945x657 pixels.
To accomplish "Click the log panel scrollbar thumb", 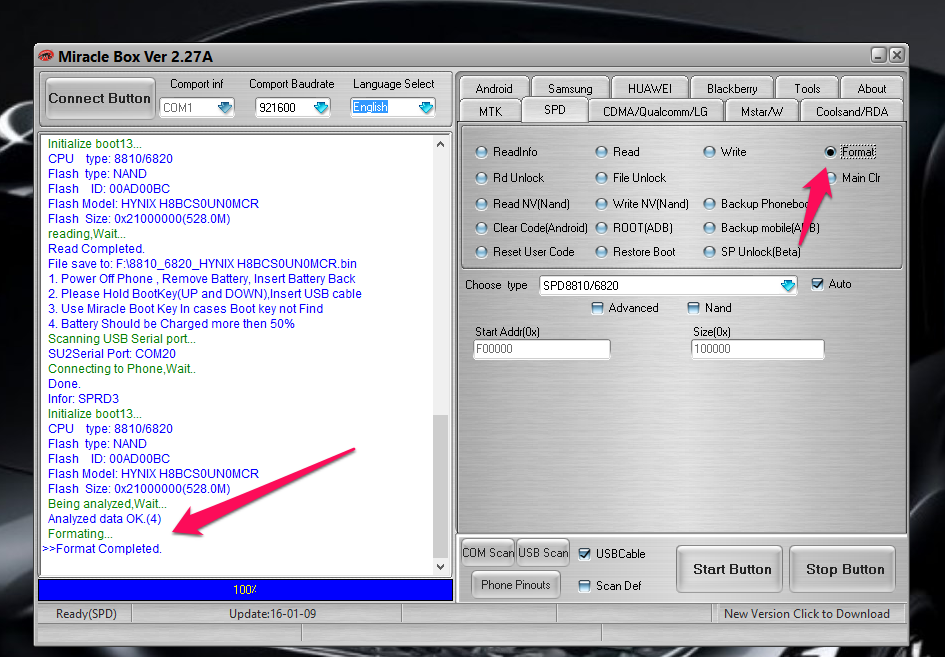I will (441, 486).
